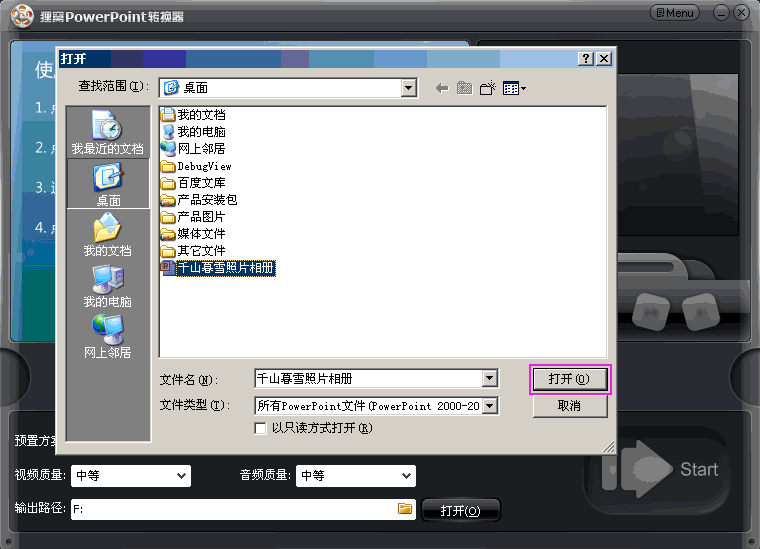Open 我最近的文档 in the places bar
Image resolution: width=760 pixels, height=549 pixels.
point(107,132)
